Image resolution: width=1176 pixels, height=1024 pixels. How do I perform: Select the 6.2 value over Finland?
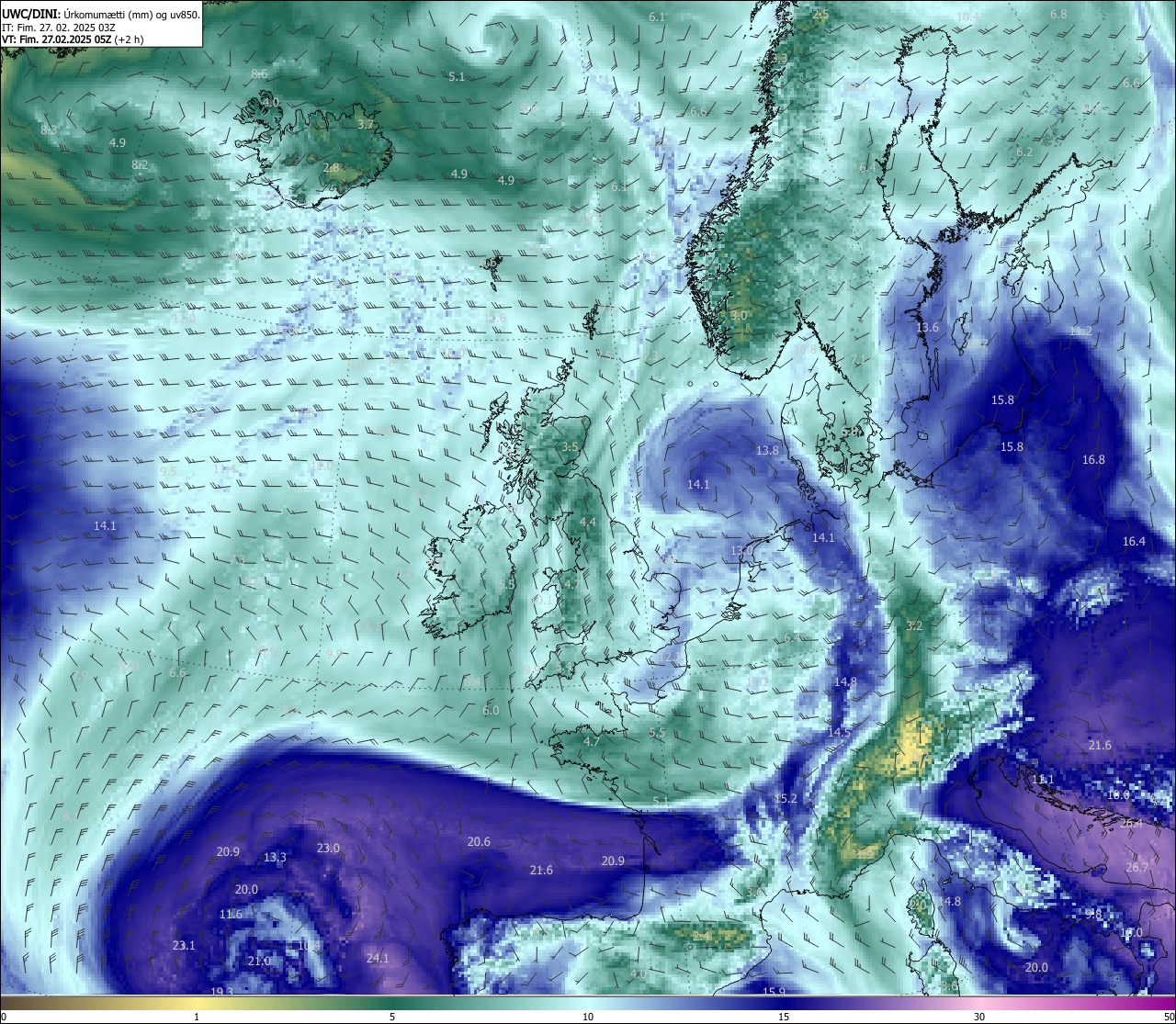(x=1024, y=152)
